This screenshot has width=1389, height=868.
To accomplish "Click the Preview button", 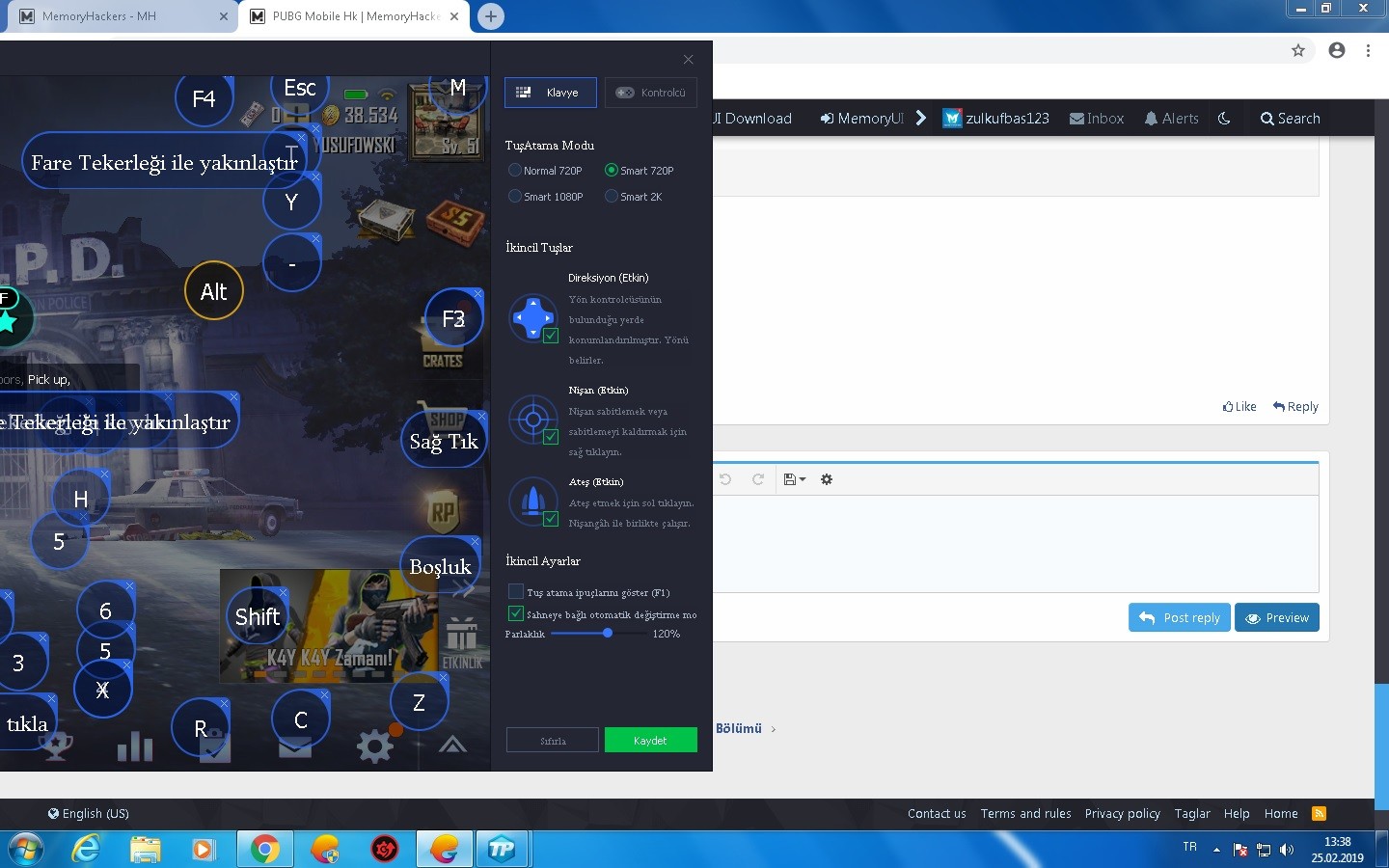I will 1277,617.
